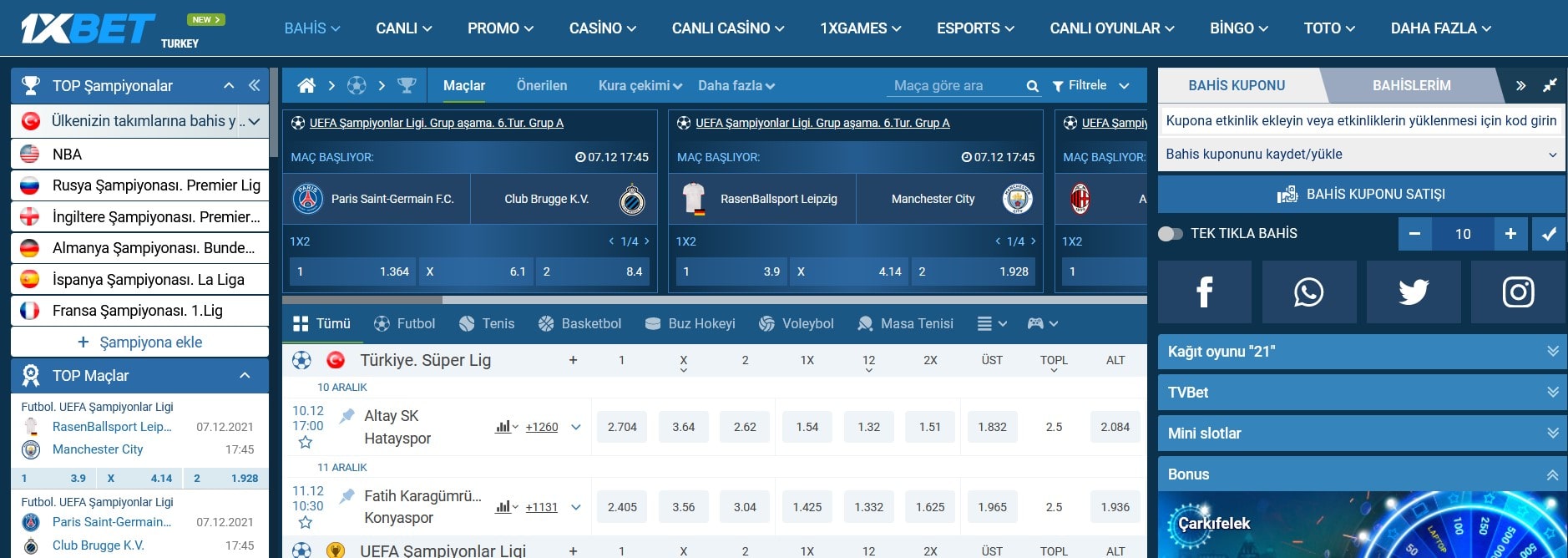Click the trophy icon in breadcrumb bar
The image size is (1568, 558).
[x=407, y=85]
